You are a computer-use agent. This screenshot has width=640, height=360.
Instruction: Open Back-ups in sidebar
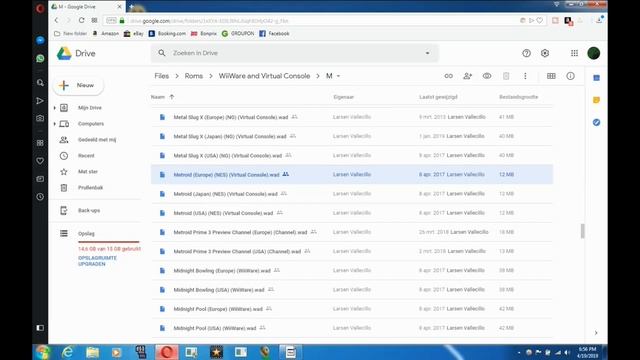[x=89, y=211]
